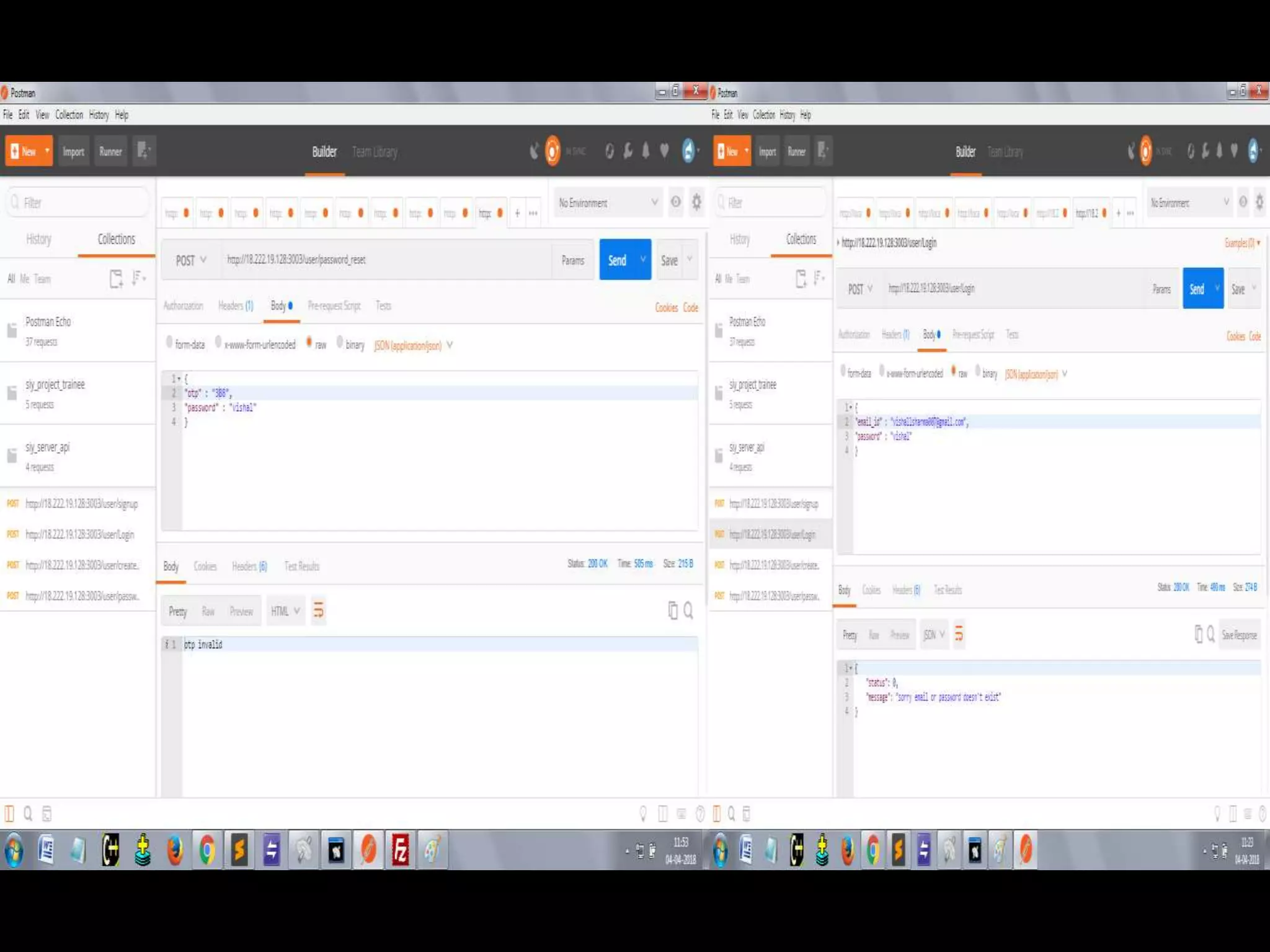Expand the No Environment dropdown in left window

pyautogui.click(x=608, y=203)
